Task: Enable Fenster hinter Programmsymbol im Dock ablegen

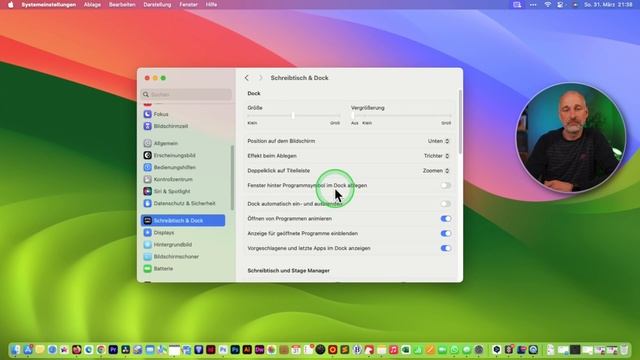Action: (x=445, y=185)
